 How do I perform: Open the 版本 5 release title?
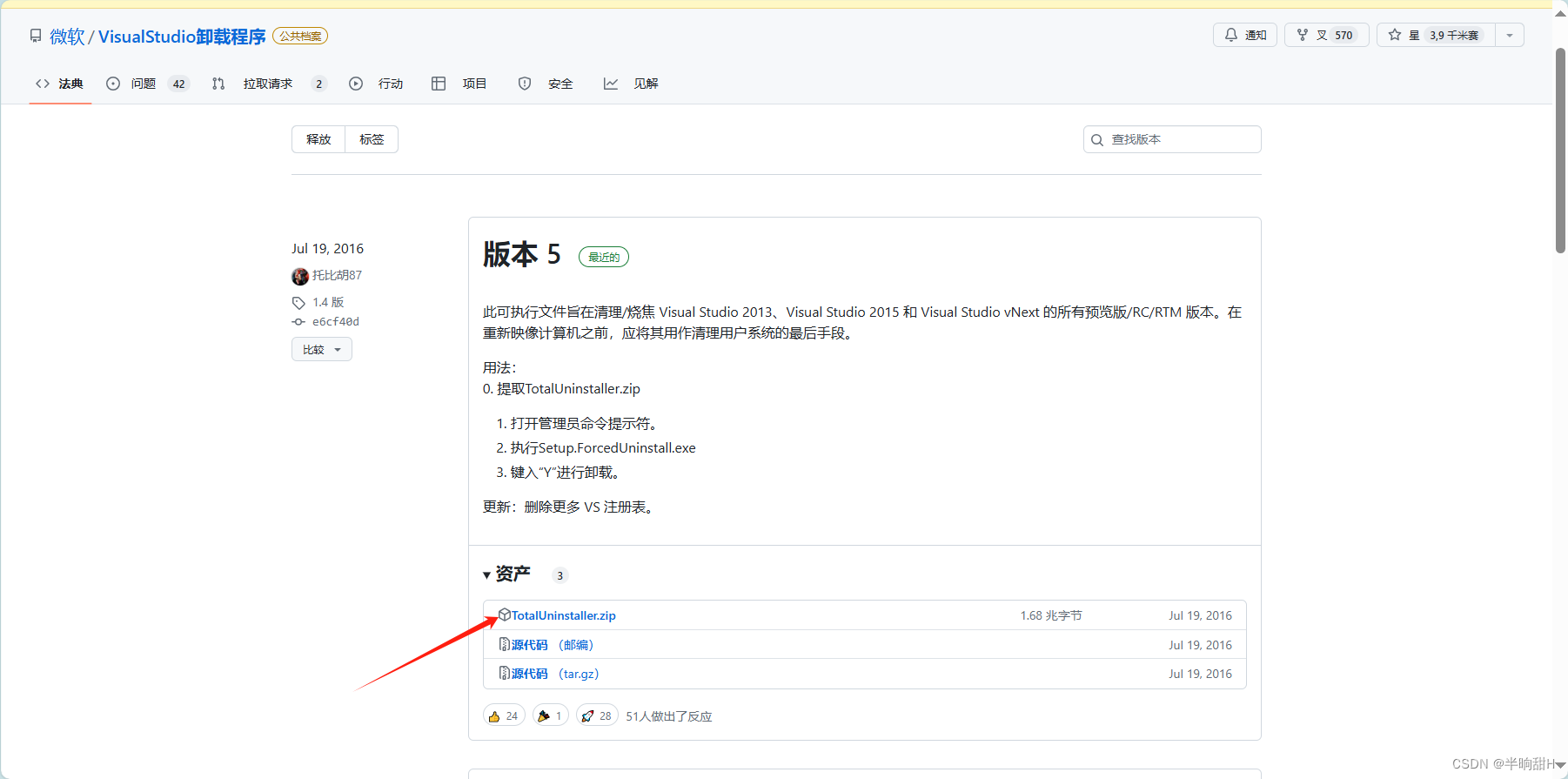(x=522, y=254)
